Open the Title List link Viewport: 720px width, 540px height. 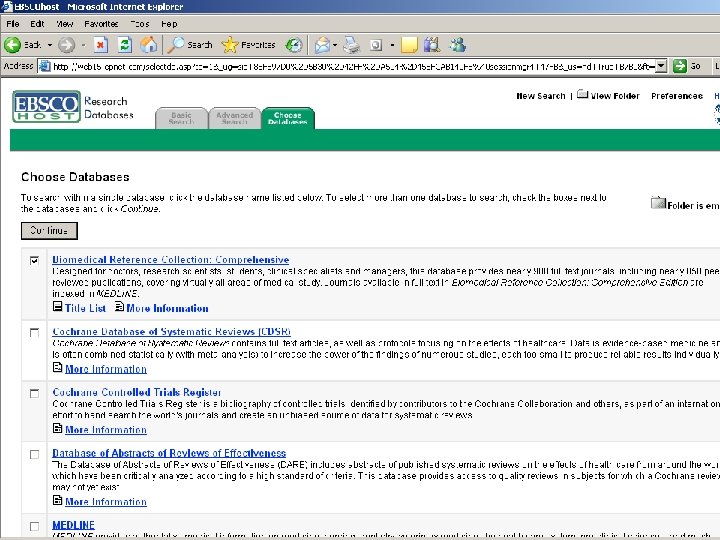[85, 308]
